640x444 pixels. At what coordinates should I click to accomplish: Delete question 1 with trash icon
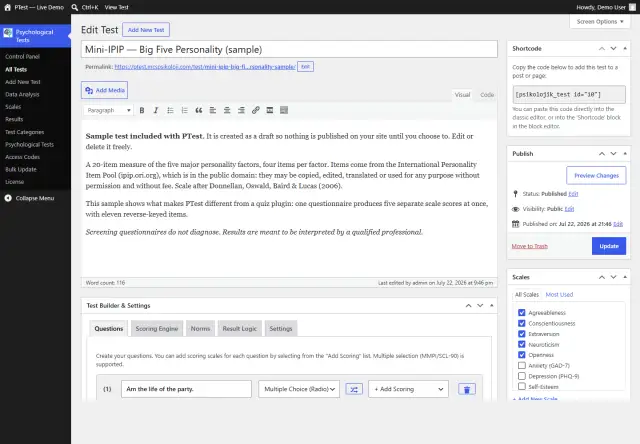tap(467, 389)
